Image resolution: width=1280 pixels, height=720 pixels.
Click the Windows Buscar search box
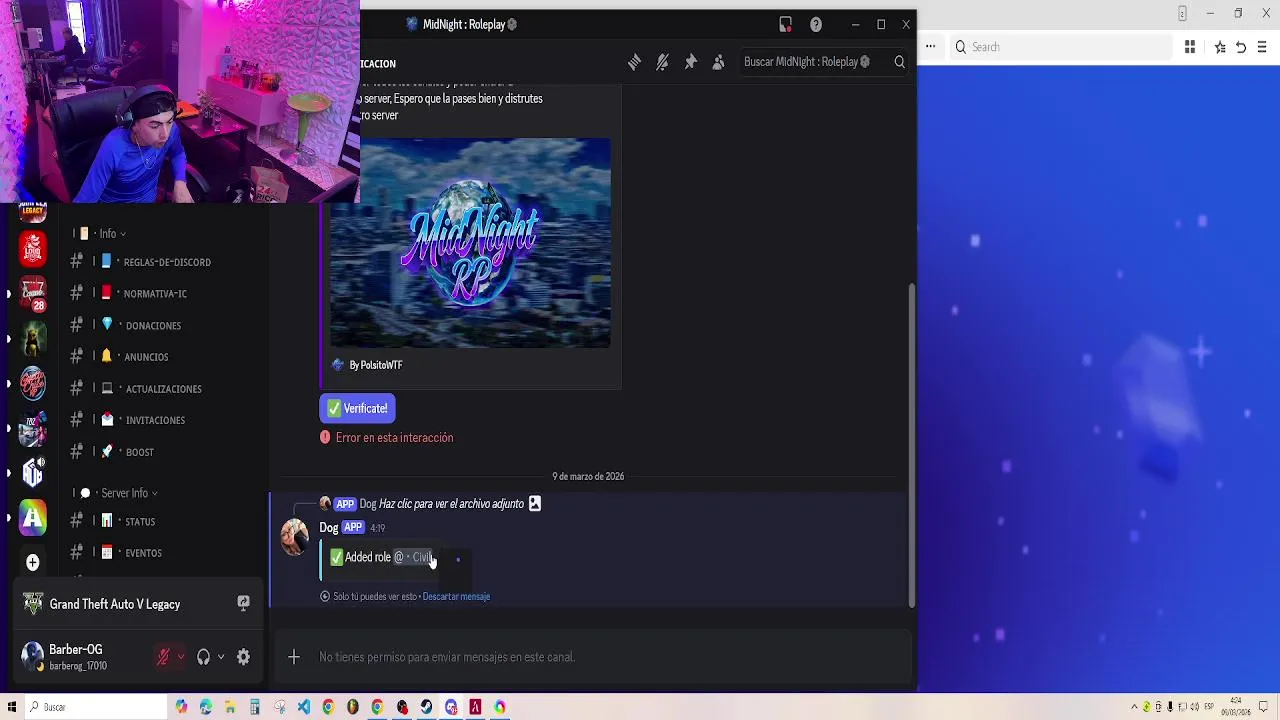click(x=95, y=707)
